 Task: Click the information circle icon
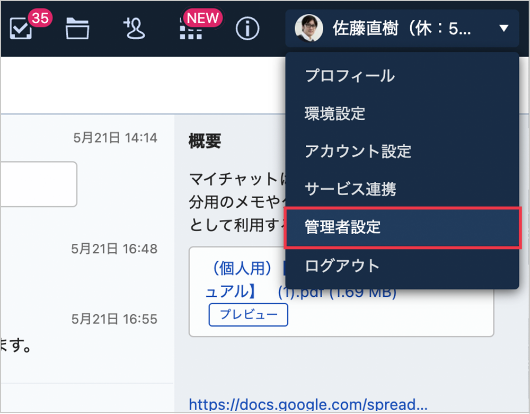(x=247, y=29)
